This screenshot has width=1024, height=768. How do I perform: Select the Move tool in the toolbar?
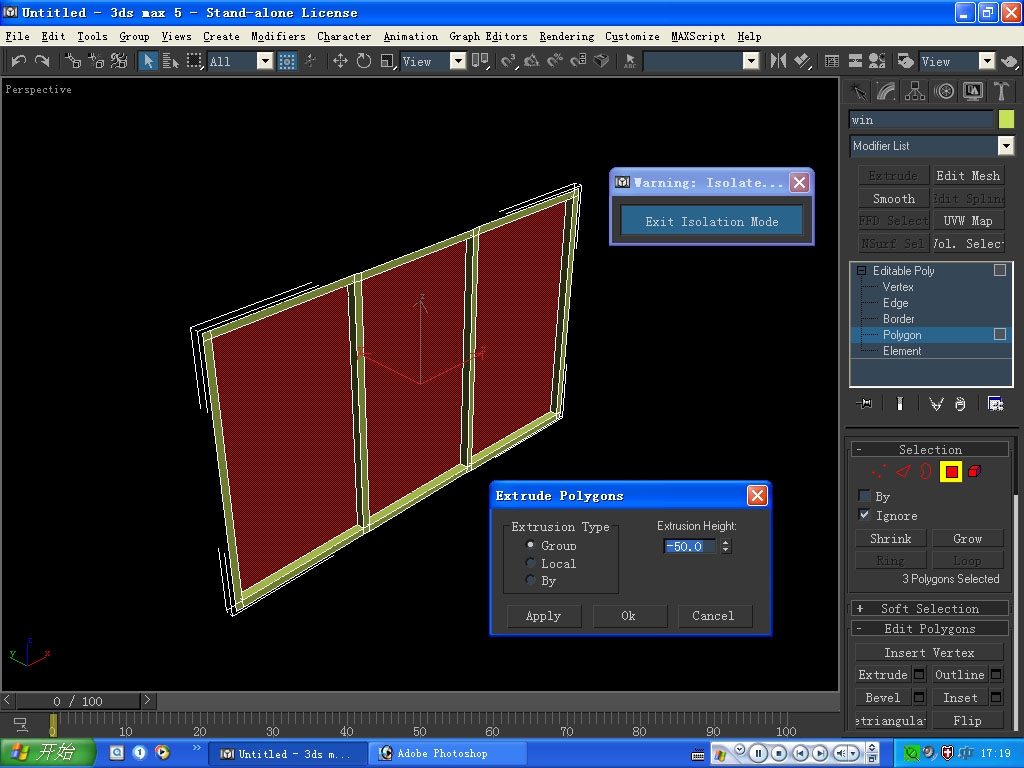point(340,61)
